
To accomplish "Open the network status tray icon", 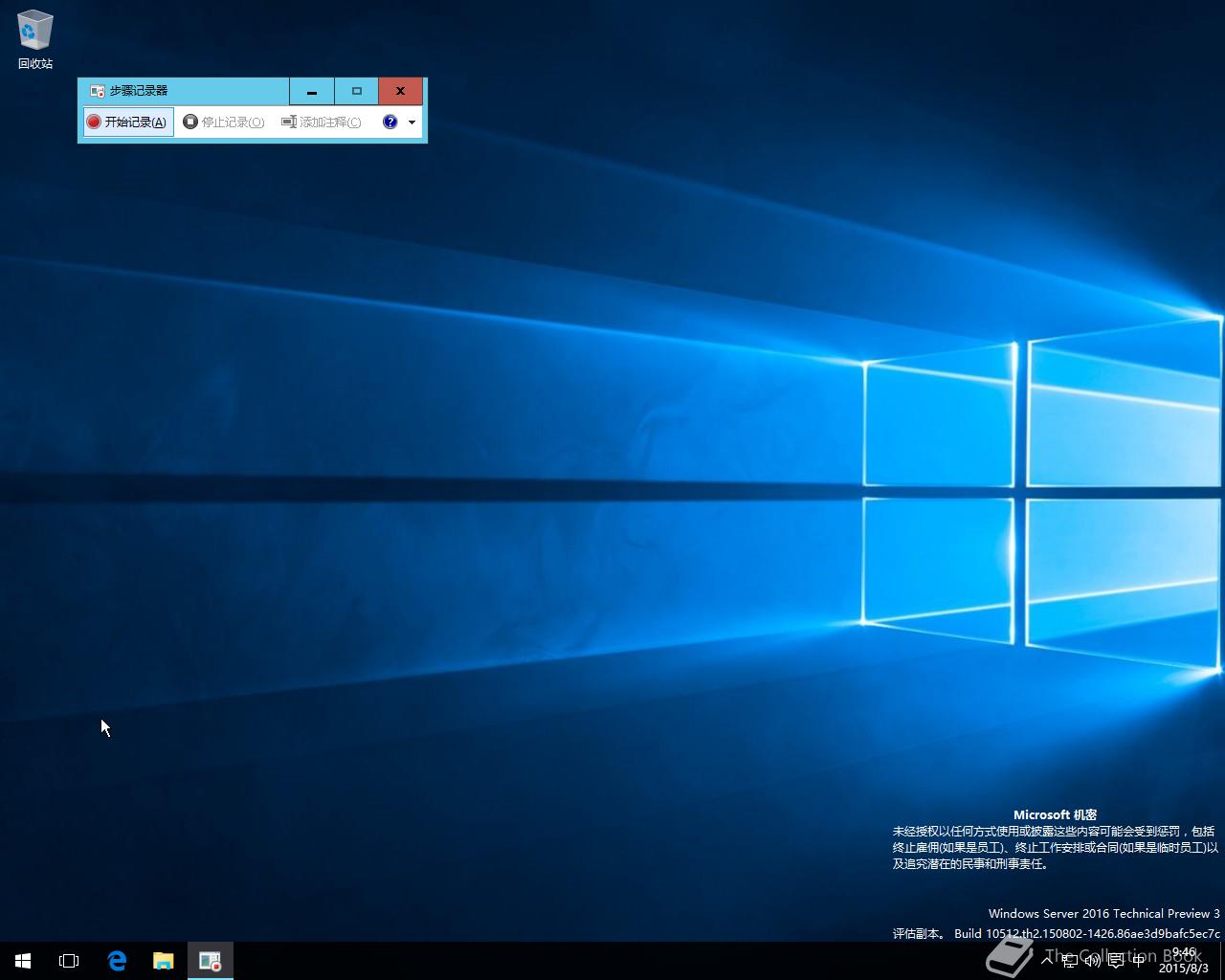I will pos(1070,961).
